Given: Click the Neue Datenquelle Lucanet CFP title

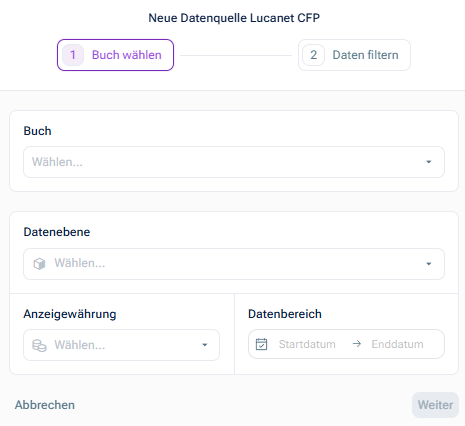Looking at the screenshot, I should pos(234,18).
